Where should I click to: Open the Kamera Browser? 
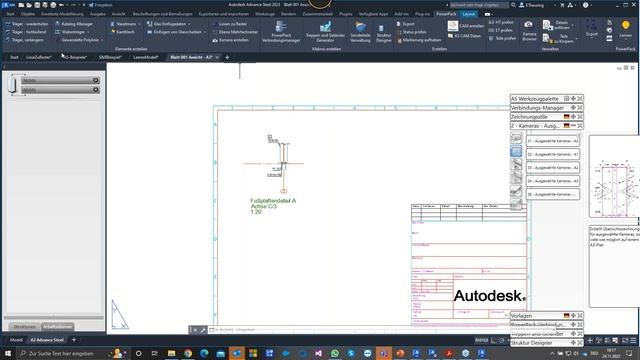[x=529, y=31]
